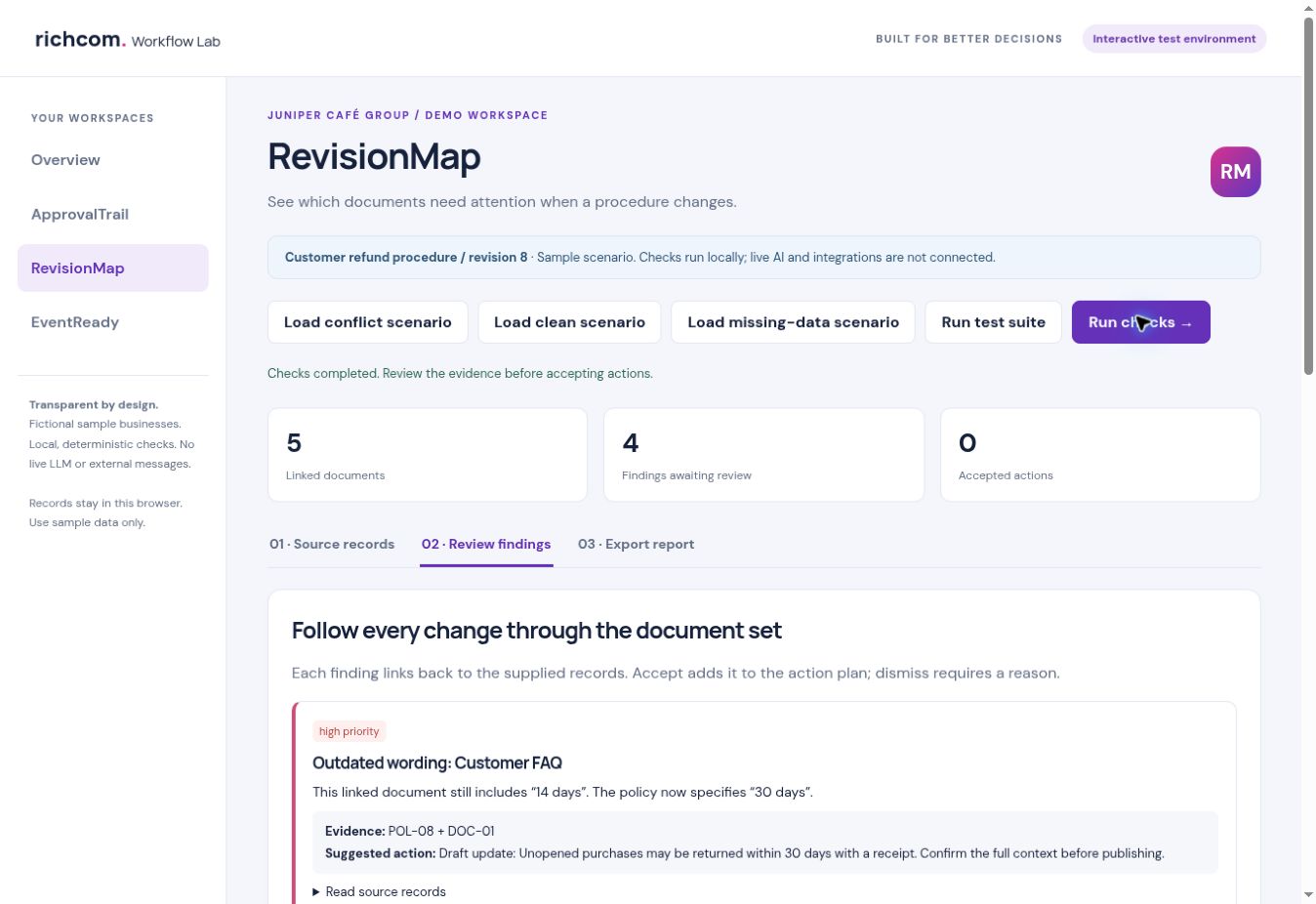This screenshot has height=904, width=1316.
Task: Click the Suggested action draft update text
Action: tap(745, 853)
